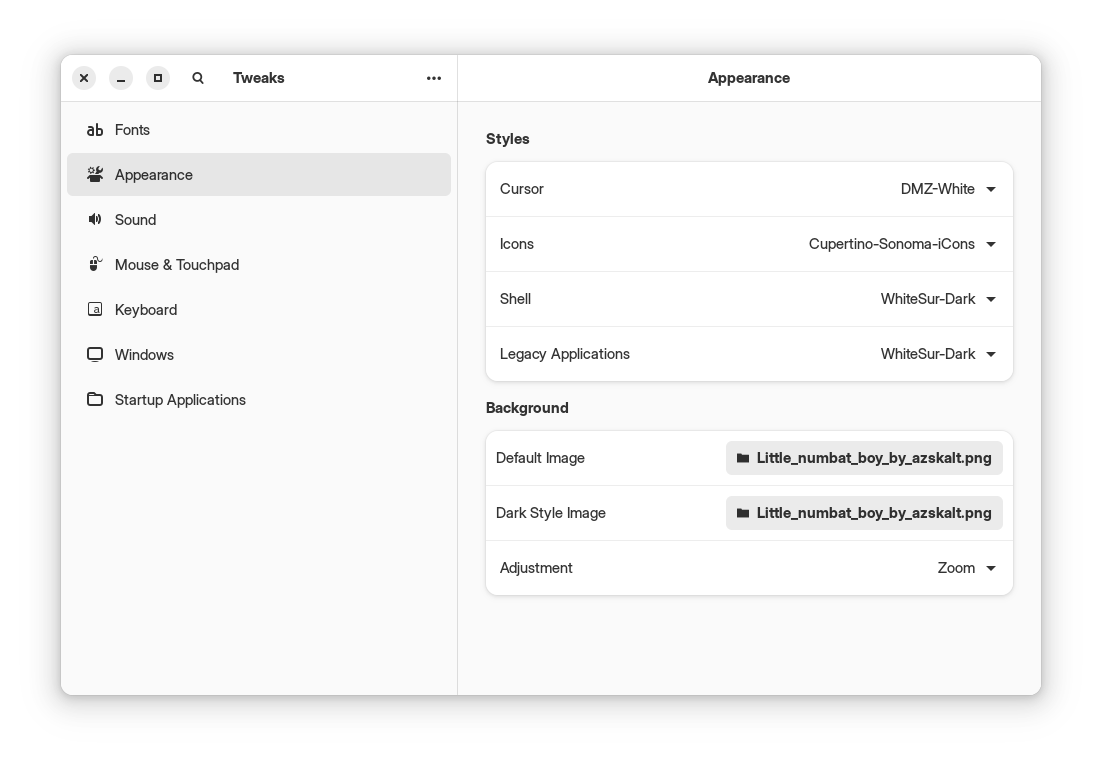The image size is (1102, 762).
Task: Close the Tweaks window
Action: [x=84, y=78]
